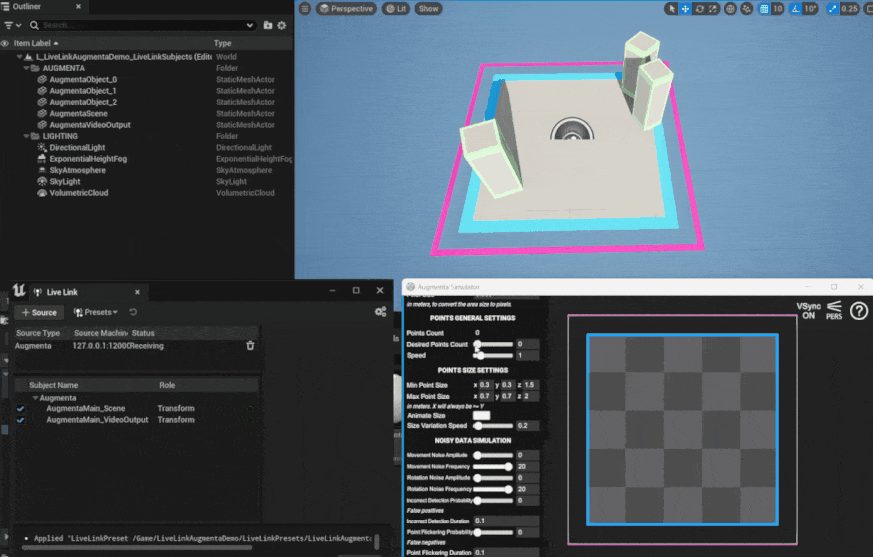Image resolution: width=873 pixels, height=557 pixels.
Task: Select the Augmenta source row
Action: tap(135, 346)
